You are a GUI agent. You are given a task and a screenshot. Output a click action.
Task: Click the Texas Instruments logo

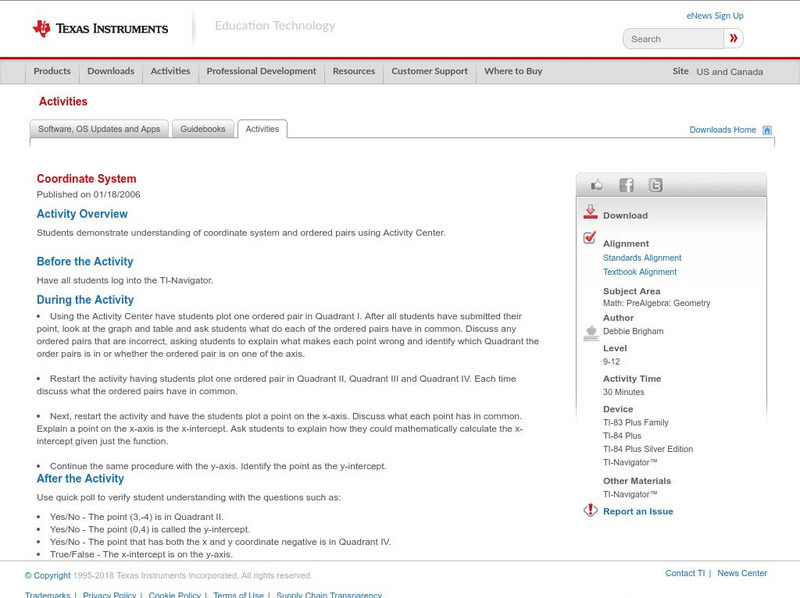[100, 29]
